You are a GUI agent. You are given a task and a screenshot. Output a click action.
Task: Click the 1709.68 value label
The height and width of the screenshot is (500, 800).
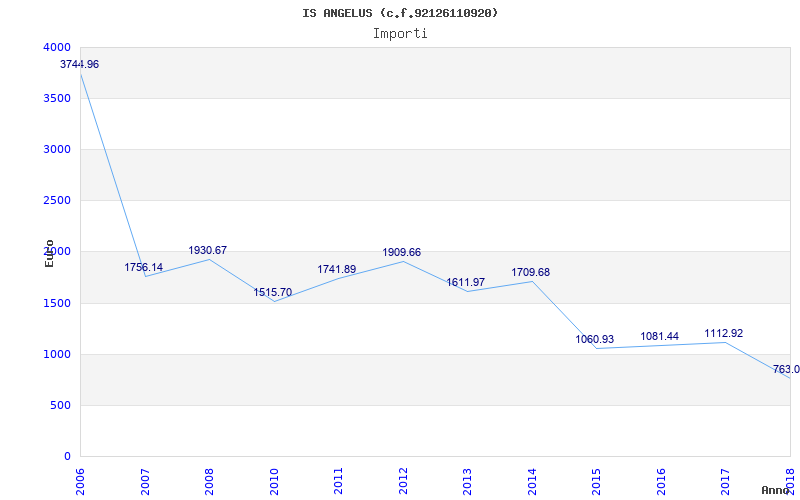coord(531,272)
